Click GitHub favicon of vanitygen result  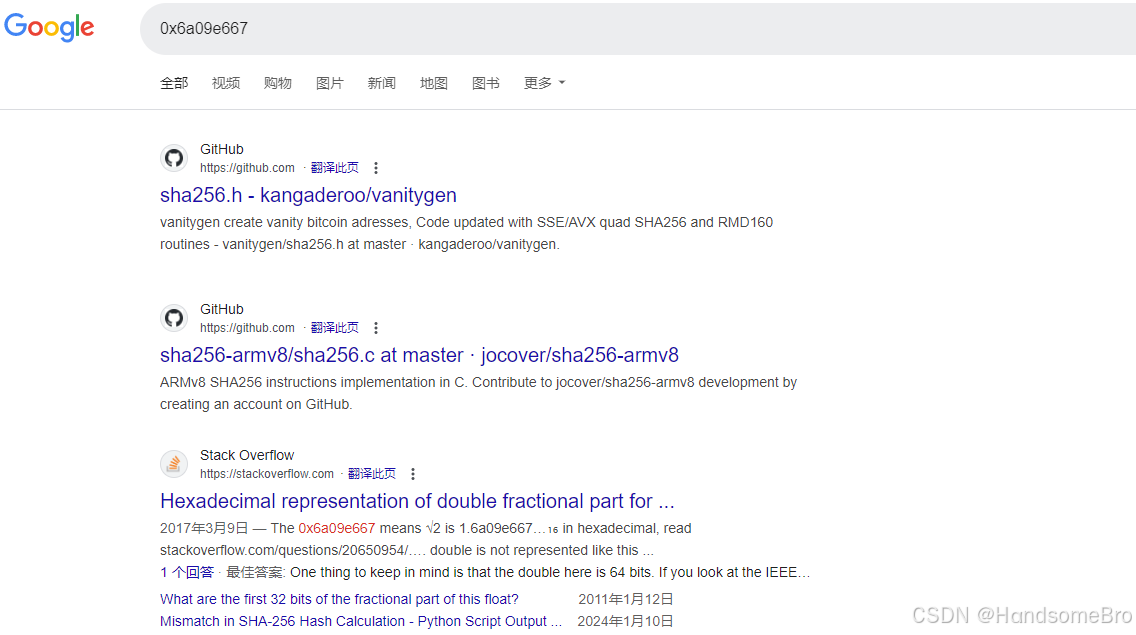pyautogui.click(x=174, y=158)
